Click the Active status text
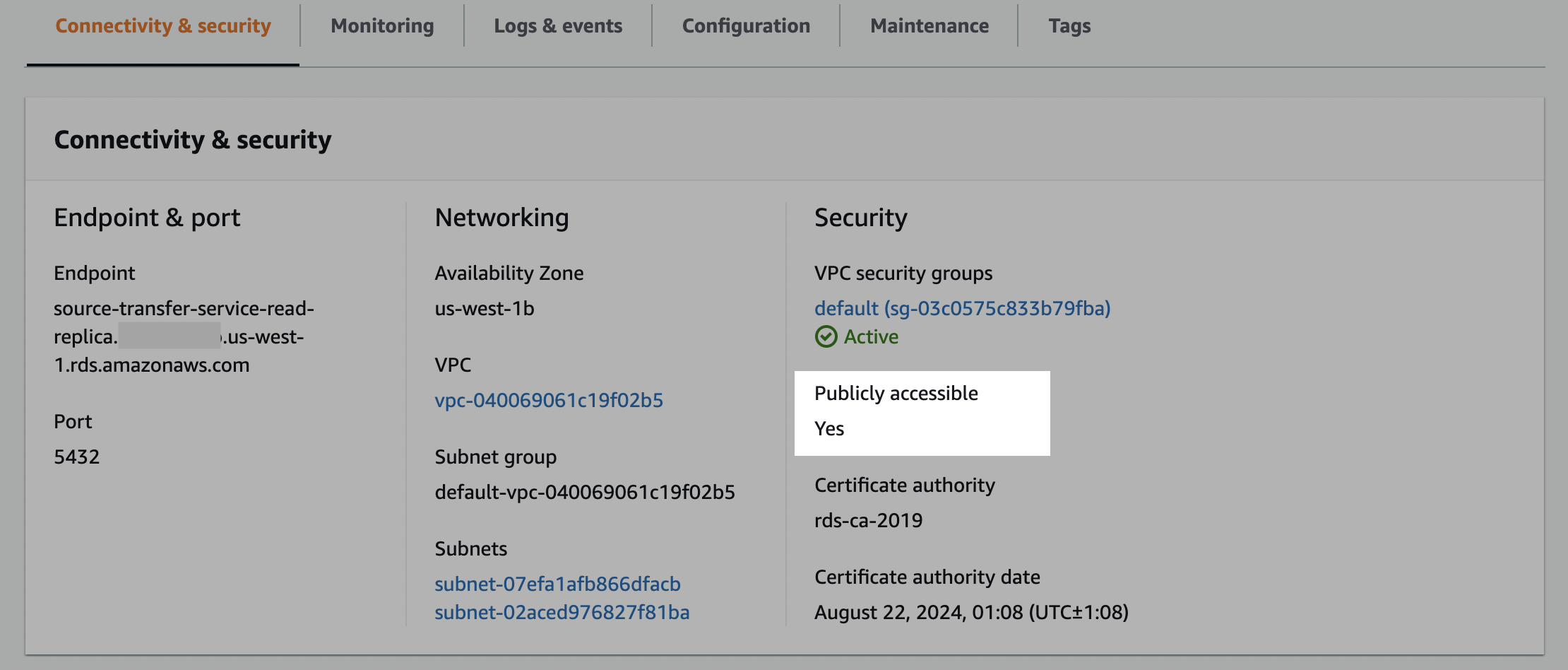 click(871, 336)
